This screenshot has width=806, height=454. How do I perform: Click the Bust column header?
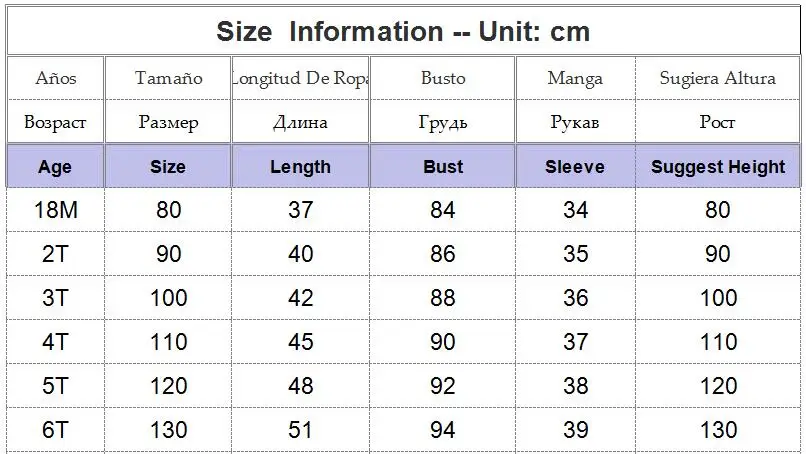pos(443,167)
